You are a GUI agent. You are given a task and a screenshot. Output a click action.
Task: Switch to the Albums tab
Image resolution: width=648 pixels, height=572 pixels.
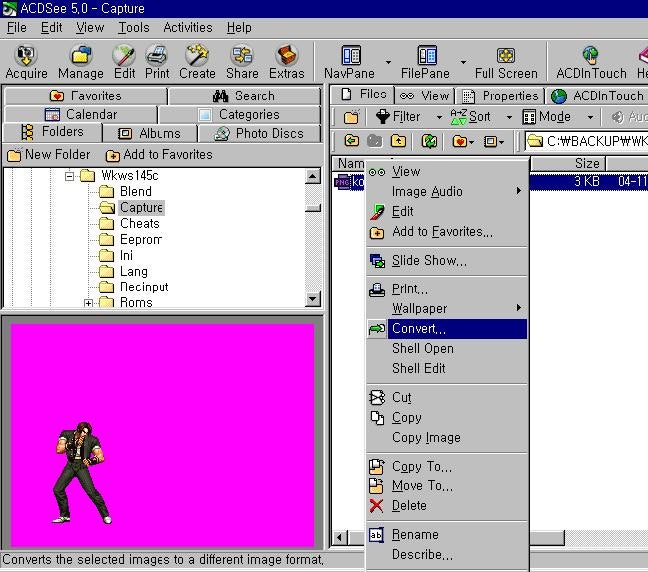coord(150,133)
